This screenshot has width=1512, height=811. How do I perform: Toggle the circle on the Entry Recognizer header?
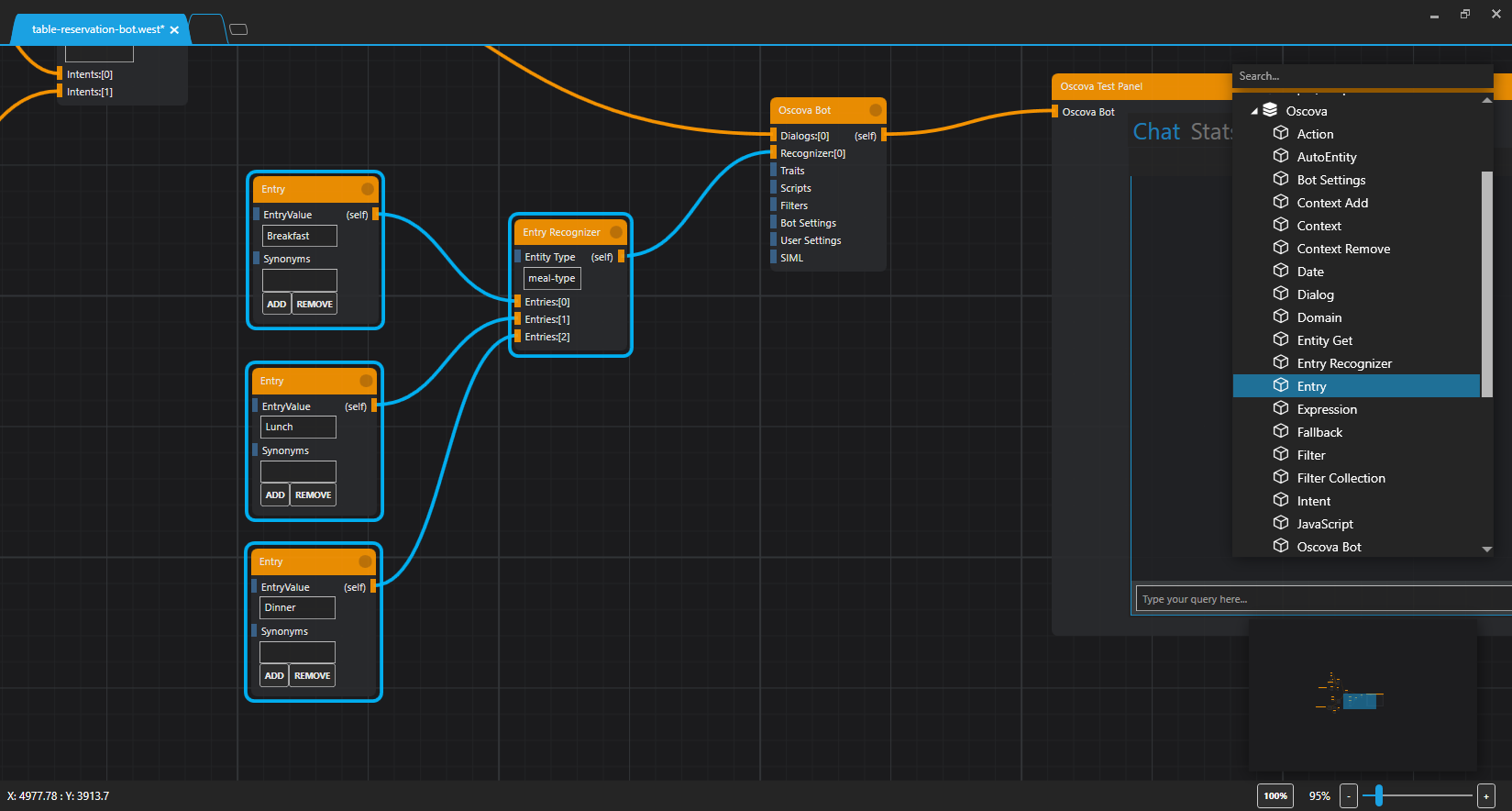pos(616,232)
